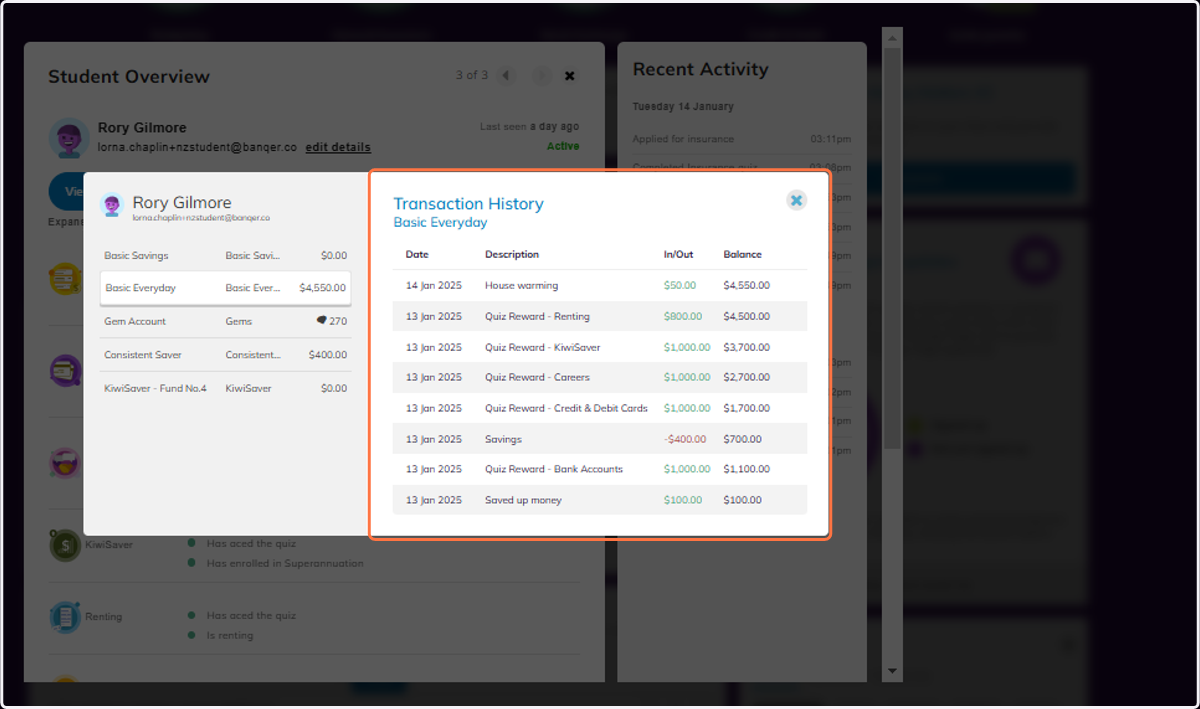The image size is (1200, 709).
Task: Click Quiz Reward - Credit & Debit Cards row
Action: tap(600, 408)
